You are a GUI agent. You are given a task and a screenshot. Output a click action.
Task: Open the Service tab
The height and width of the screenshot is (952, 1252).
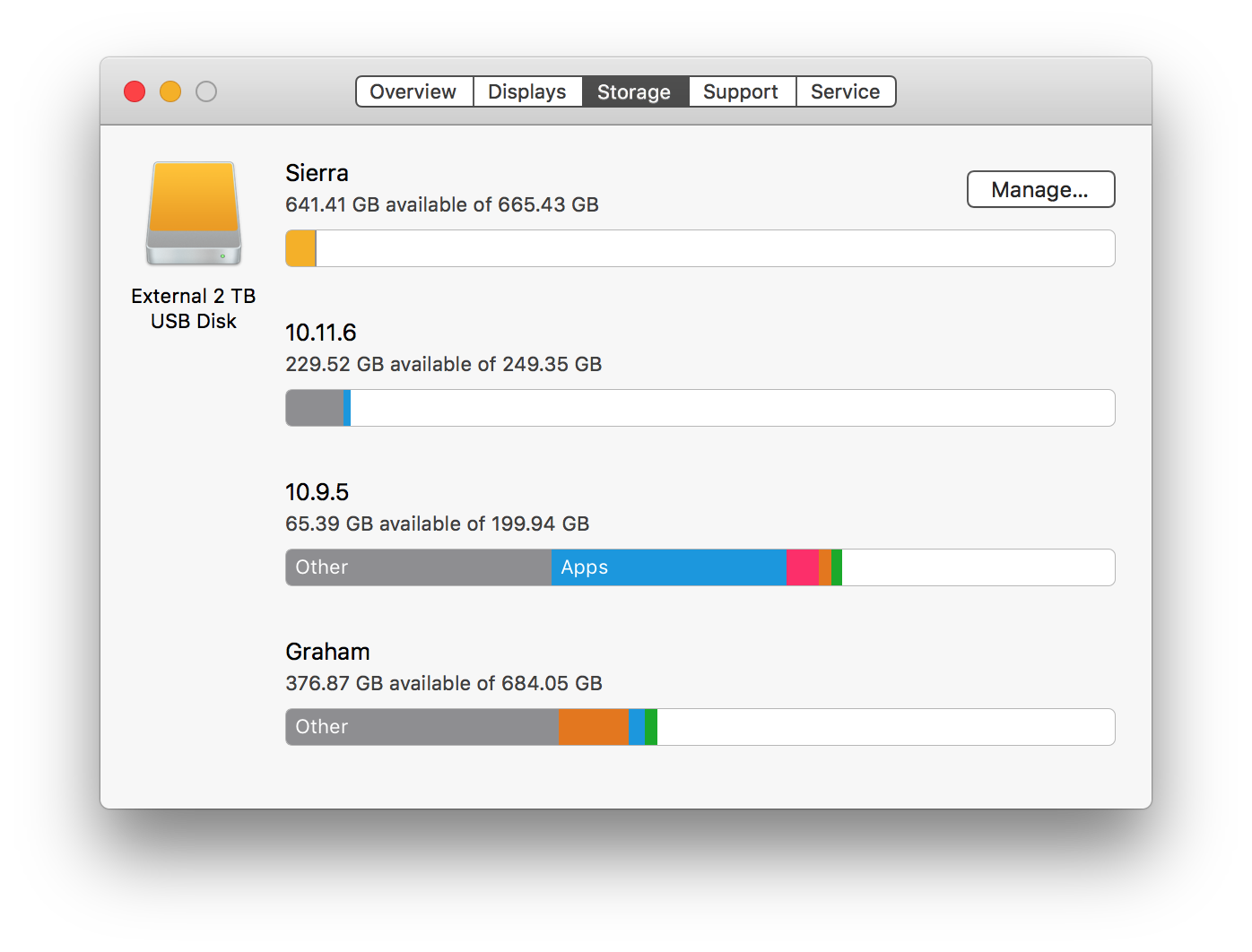[x=846, y=91]
